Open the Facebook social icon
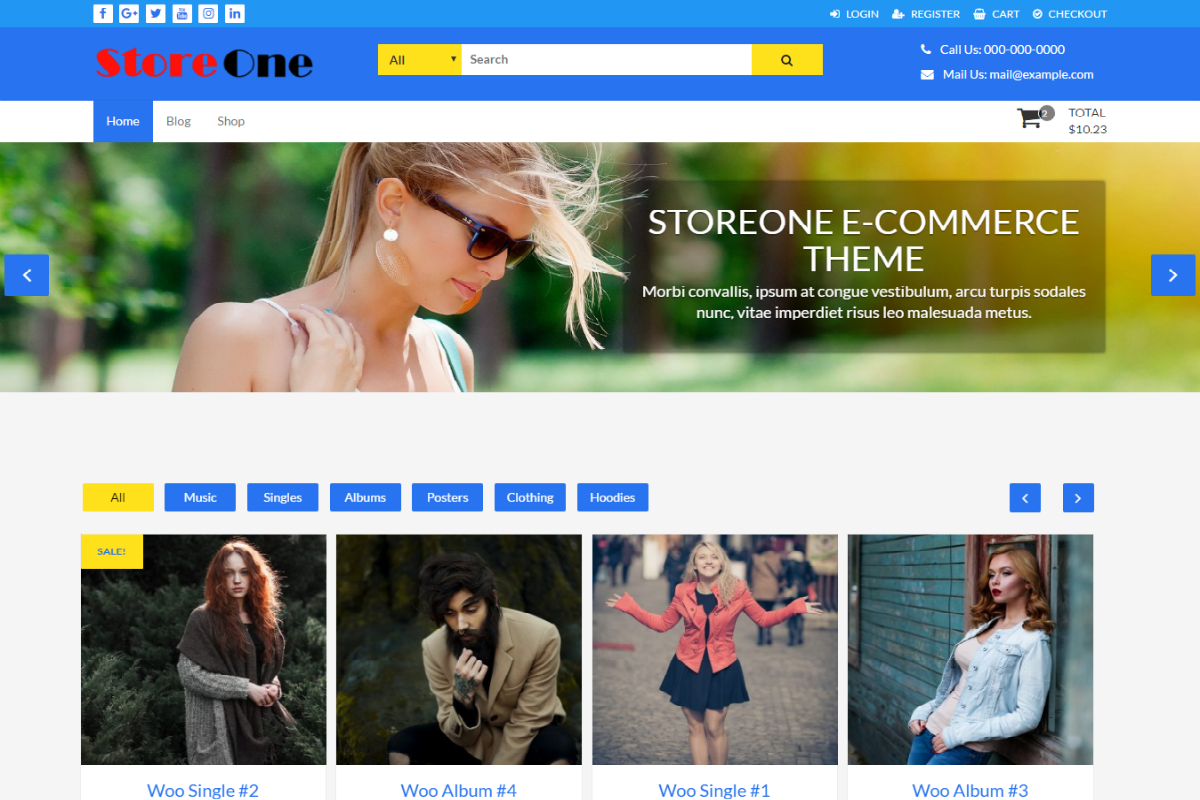Screen dimensions: 1200x800 pos(103,13)
